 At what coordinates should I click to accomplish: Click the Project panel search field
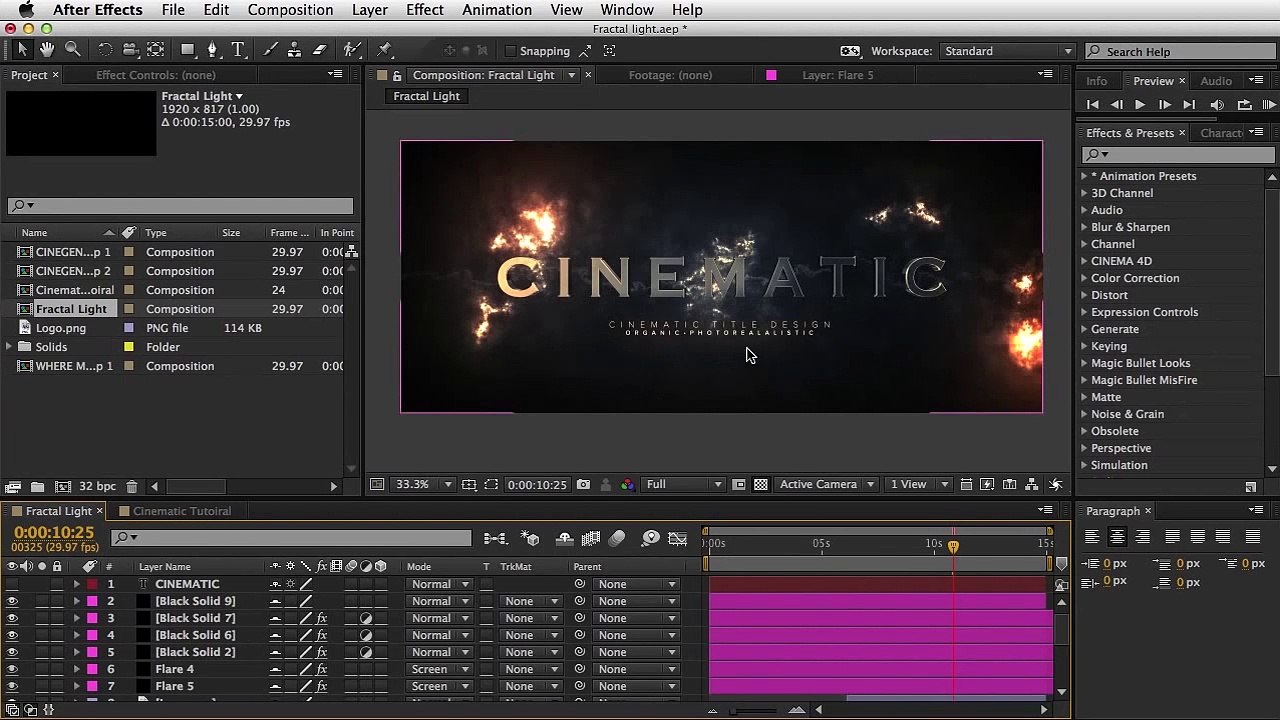click(180, 206)
